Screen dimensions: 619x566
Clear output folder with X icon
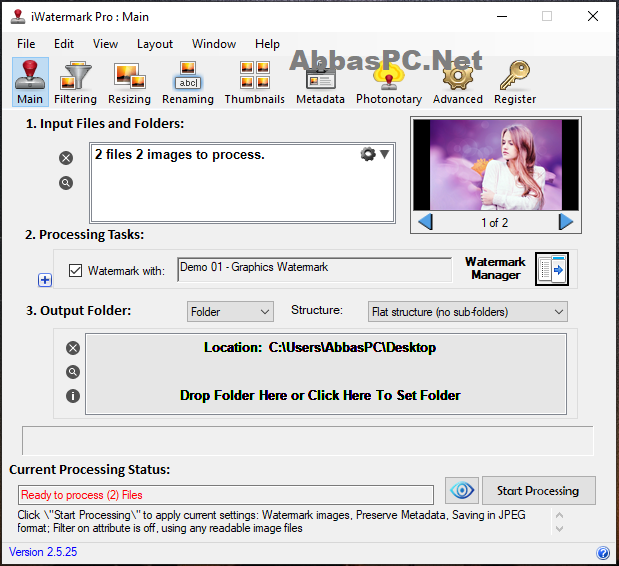point(73,348)
